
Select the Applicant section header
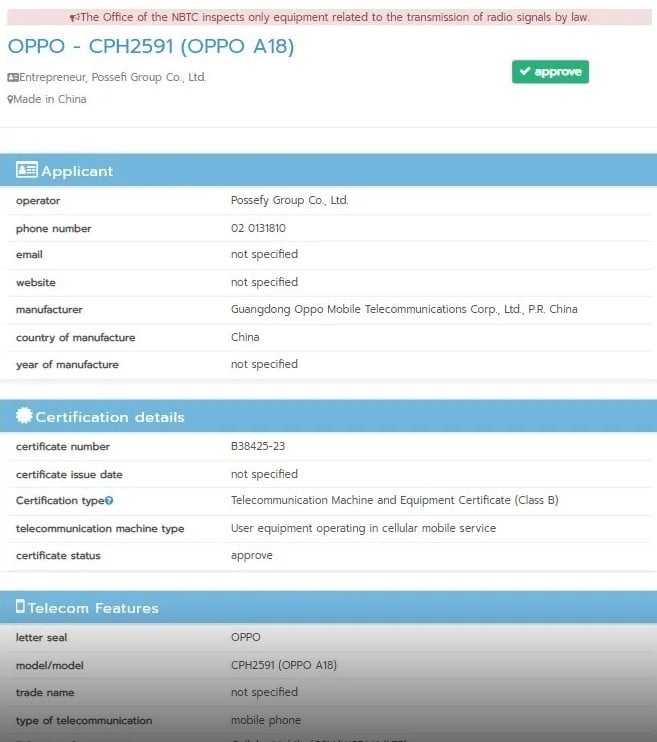click(328, 170)
